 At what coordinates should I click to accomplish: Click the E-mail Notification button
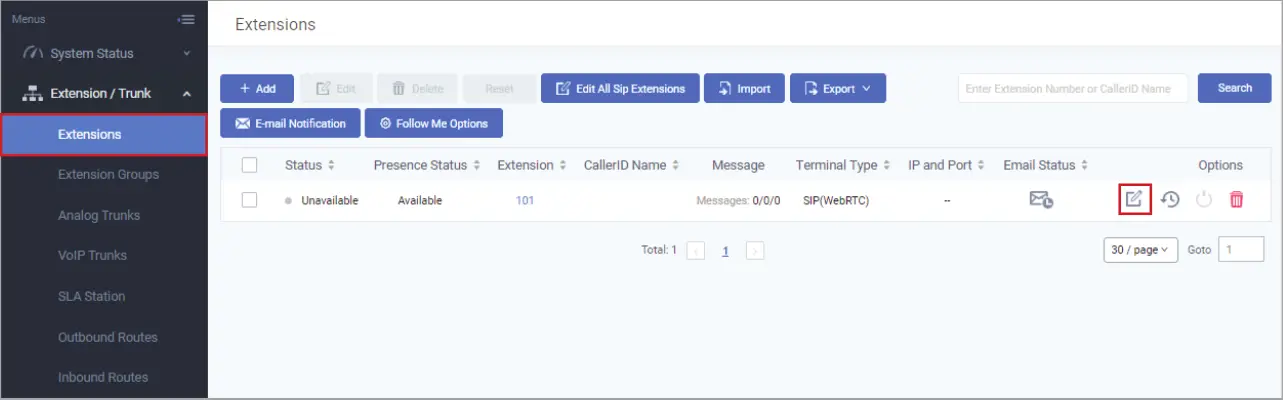tap(290, 123)
